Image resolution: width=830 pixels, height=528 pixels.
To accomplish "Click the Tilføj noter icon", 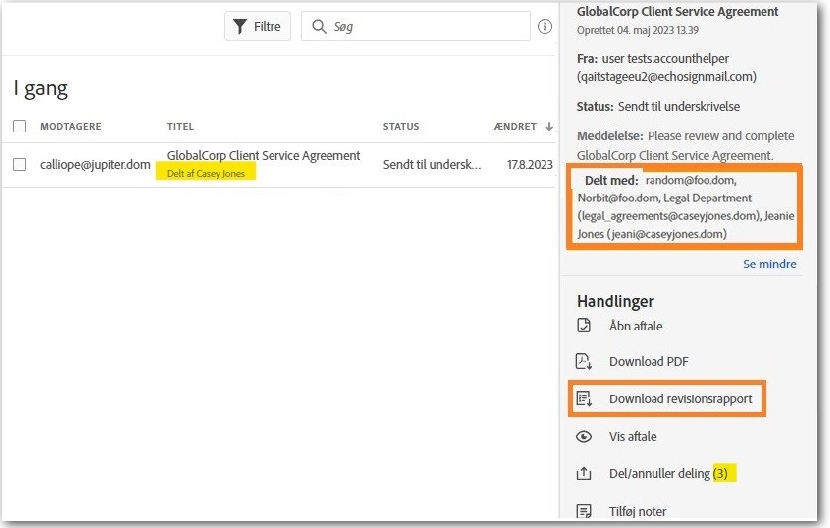I will (x=585, y=511).
